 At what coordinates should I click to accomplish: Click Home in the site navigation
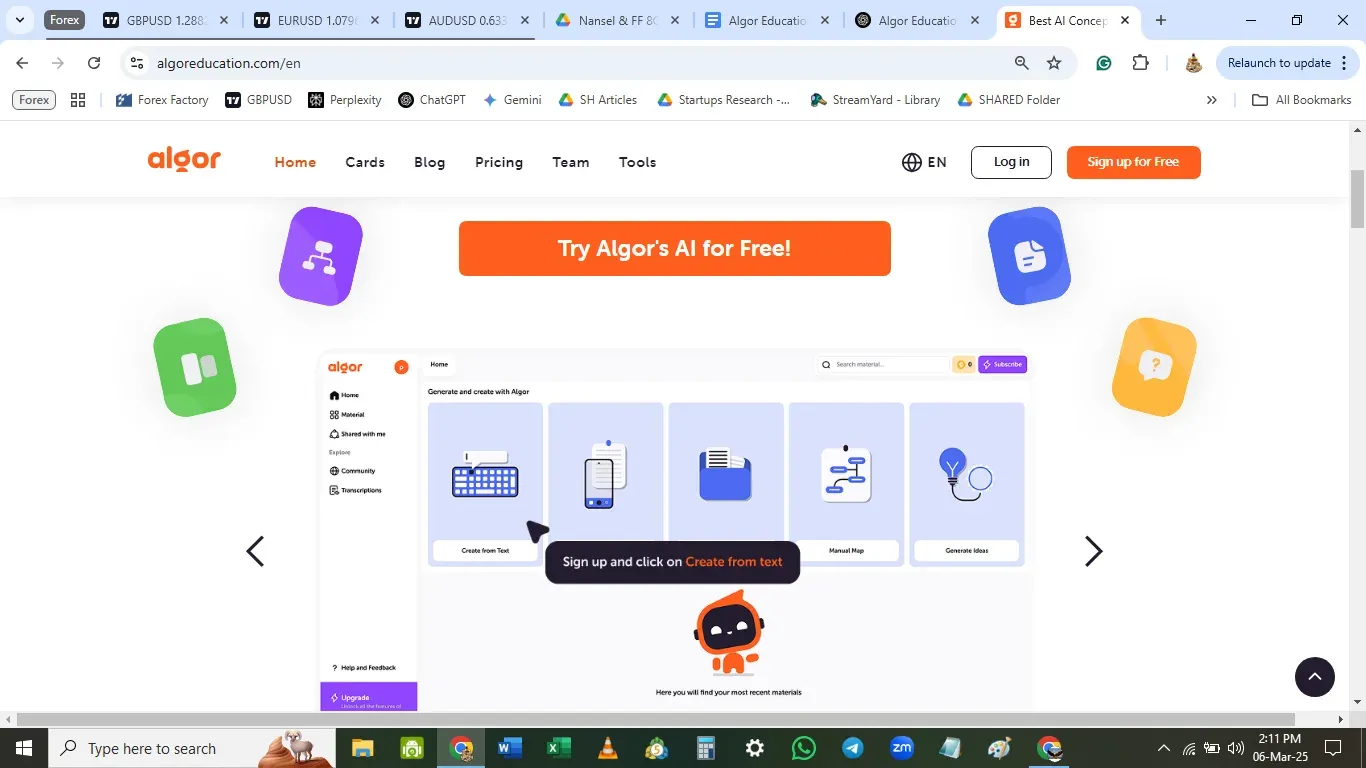[x=295, y=162]
